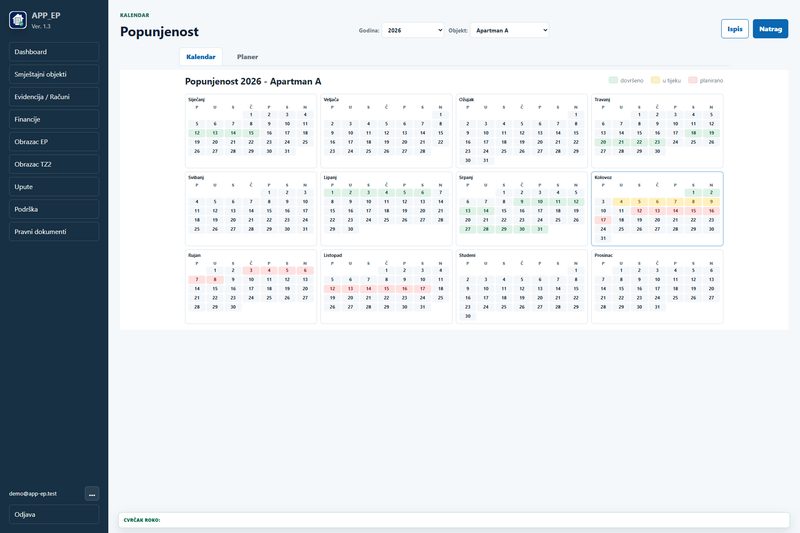Open the three-dot user menu button
Viewport: 800px width, 533px height.
pos(92,494)
